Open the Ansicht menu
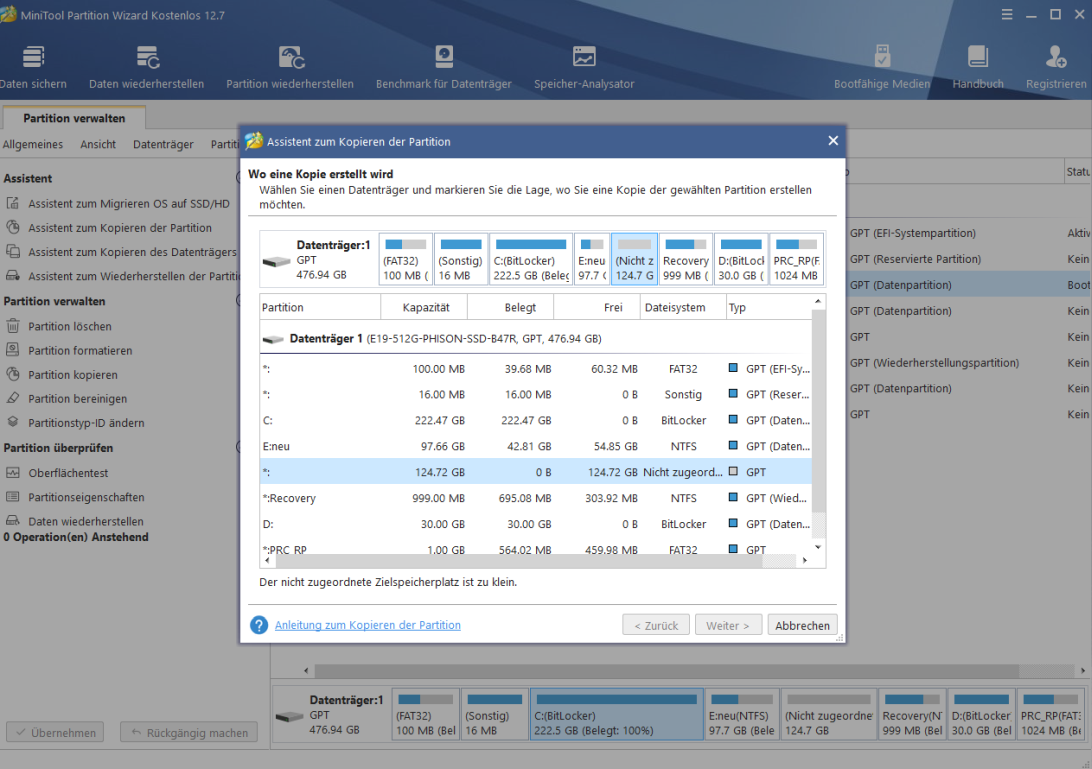The height and width of the screenshot is (769, 1092). pyautogui.click(x=98, y=144)
